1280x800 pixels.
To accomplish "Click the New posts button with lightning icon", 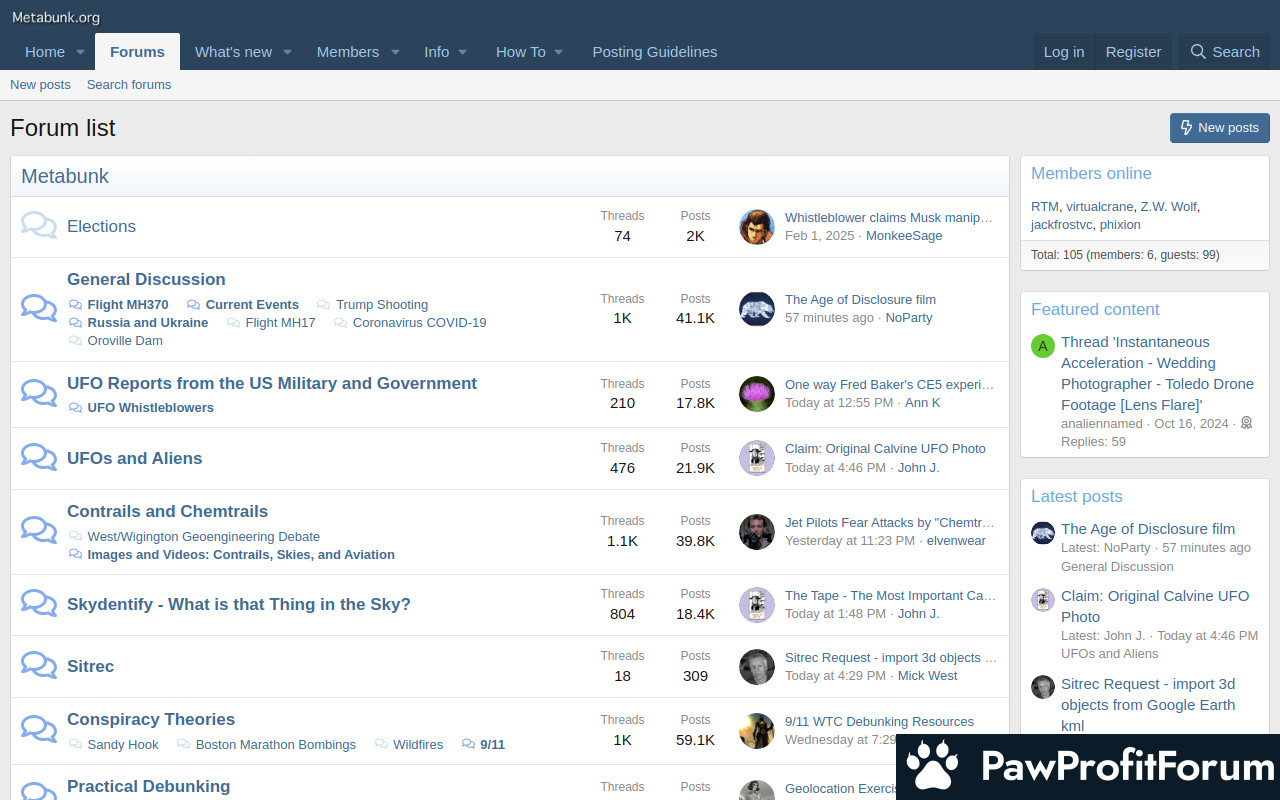I will tap(1220, 128).
